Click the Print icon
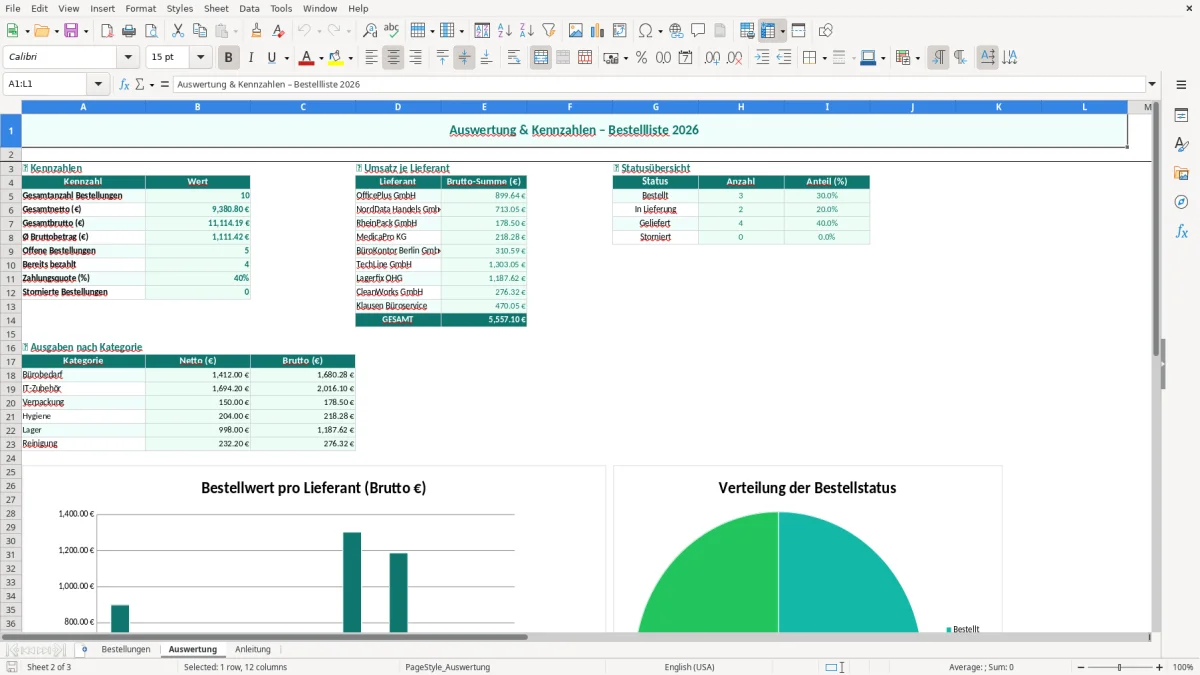 pyautogui.click(x=128, y=31)
